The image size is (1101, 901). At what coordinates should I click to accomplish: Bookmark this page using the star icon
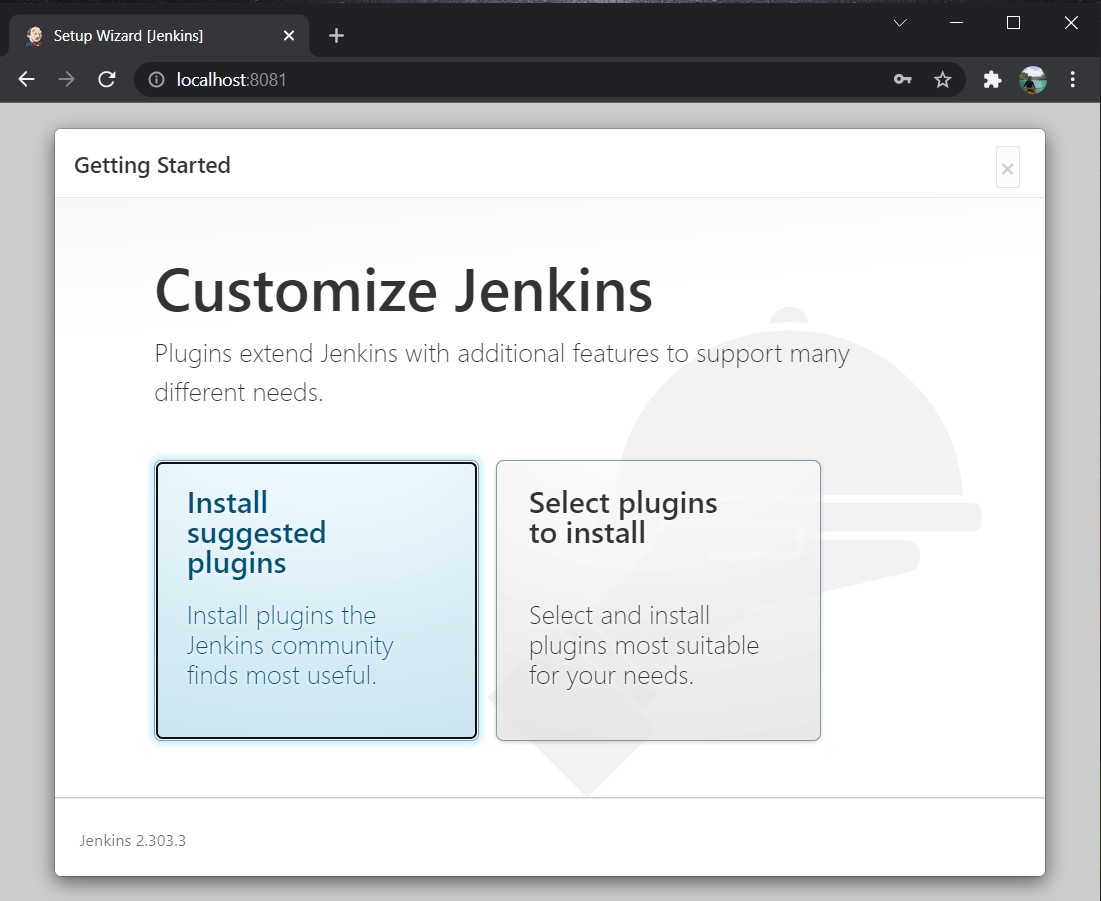coord(943,79)
